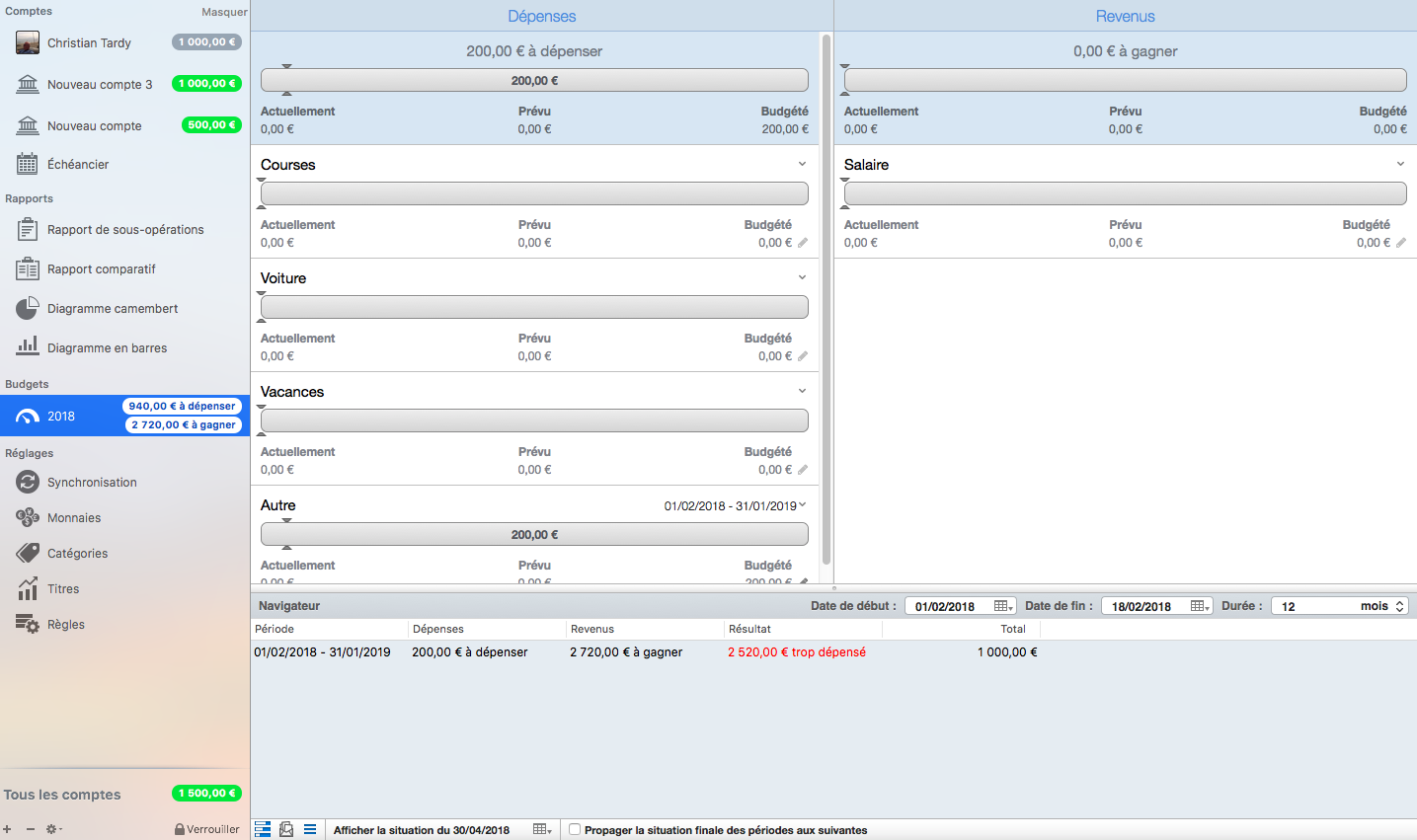
Task: Select the Nouveau compte bank icon
Action: click(x=28, y=125)
